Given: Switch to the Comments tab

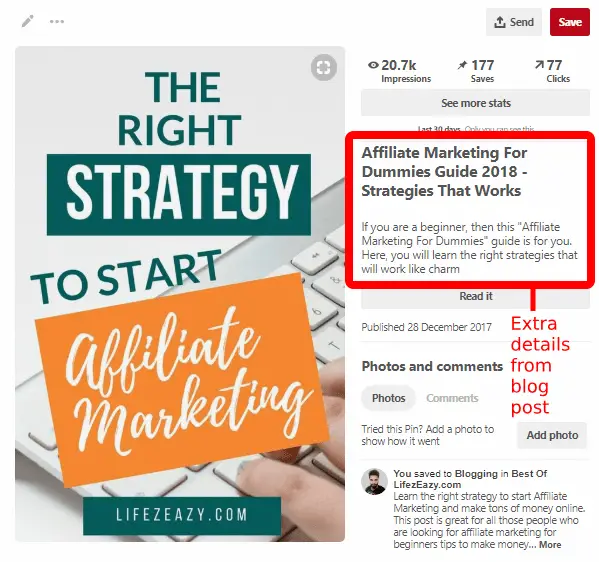Looking at the screenshot, I should click(x=452, y=398).
